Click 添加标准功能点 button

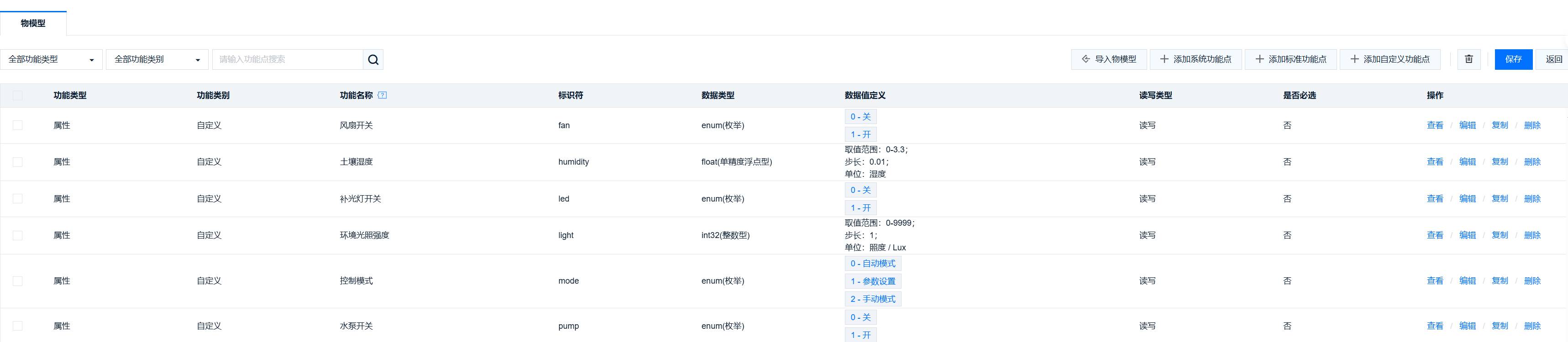(x=1290, y=59)
